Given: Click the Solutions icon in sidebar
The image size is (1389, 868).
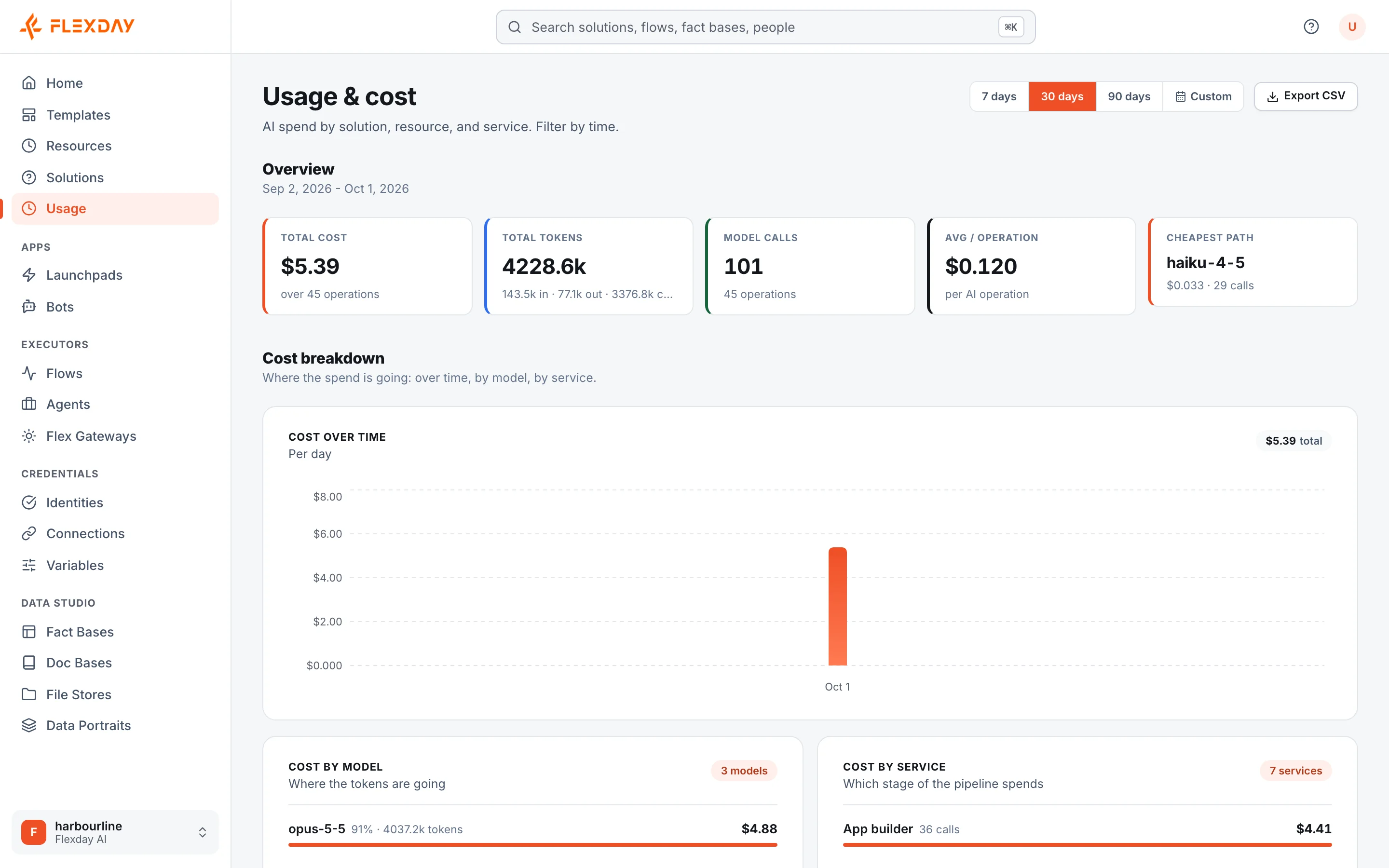Looking at the screenshot, I should click(x=29, y=177).
